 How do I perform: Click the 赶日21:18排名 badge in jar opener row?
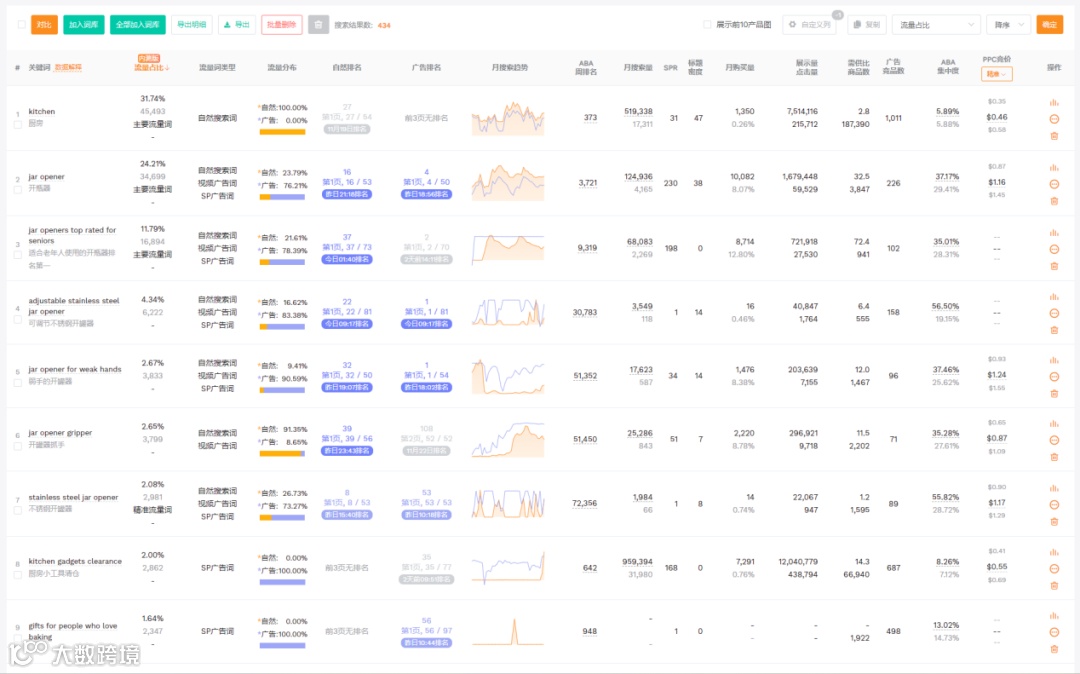tap(347, 194)
